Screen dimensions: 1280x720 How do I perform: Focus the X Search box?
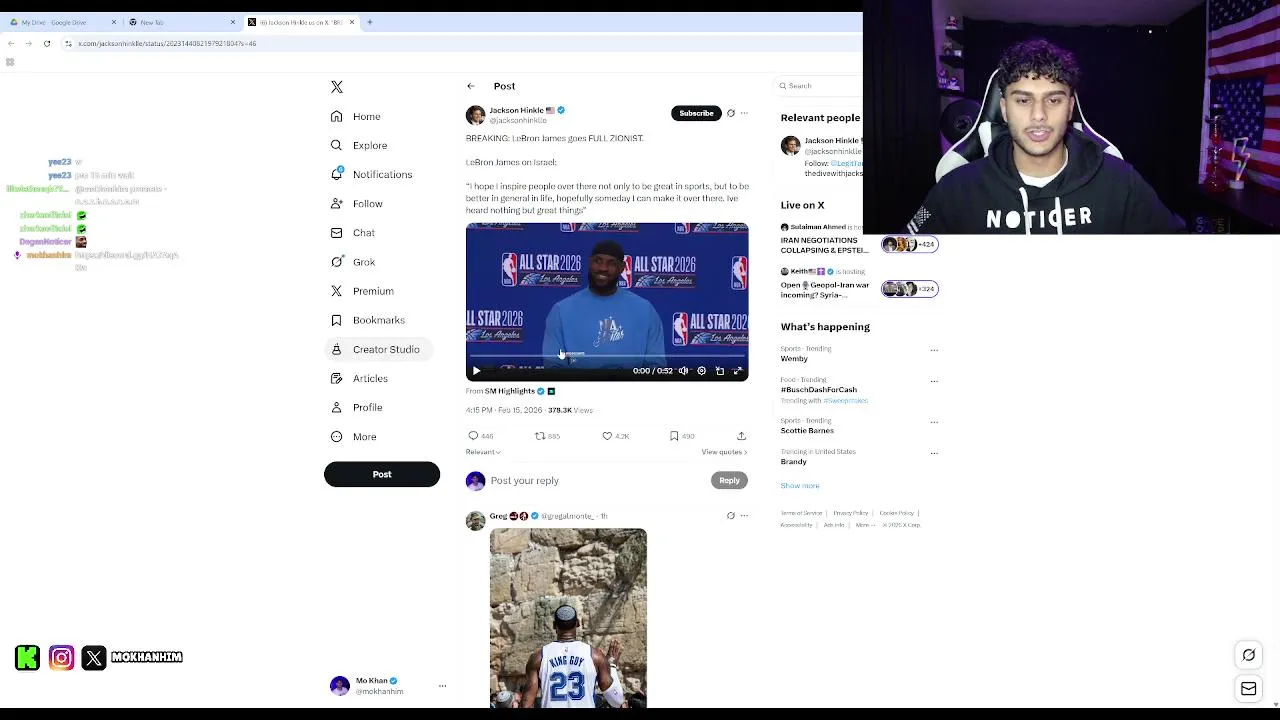(x=820, y=86)
